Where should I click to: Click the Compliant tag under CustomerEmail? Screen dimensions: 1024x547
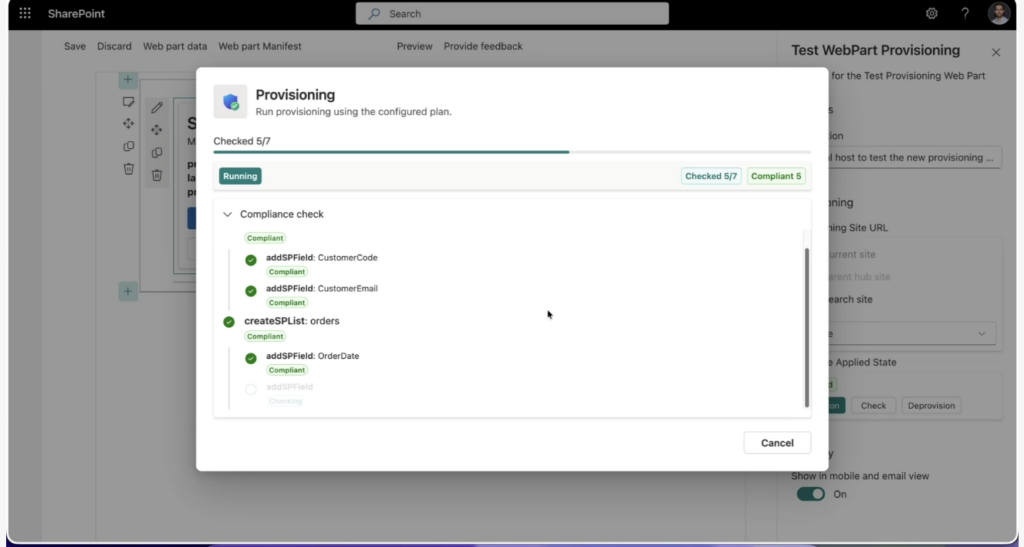(287, 303)
